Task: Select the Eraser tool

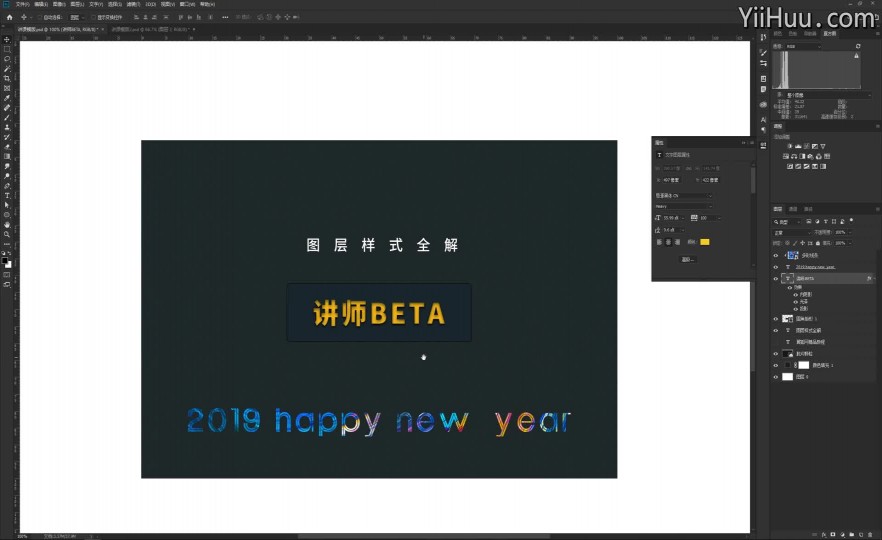Action: click(7, 146)
